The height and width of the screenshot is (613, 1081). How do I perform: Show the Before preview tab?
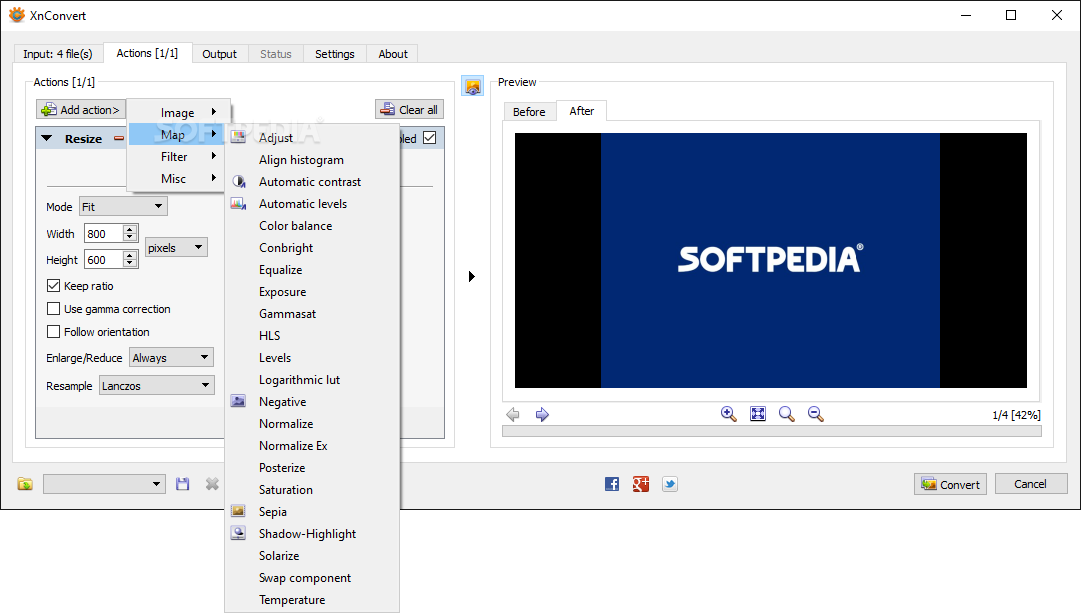pos(529,112)
